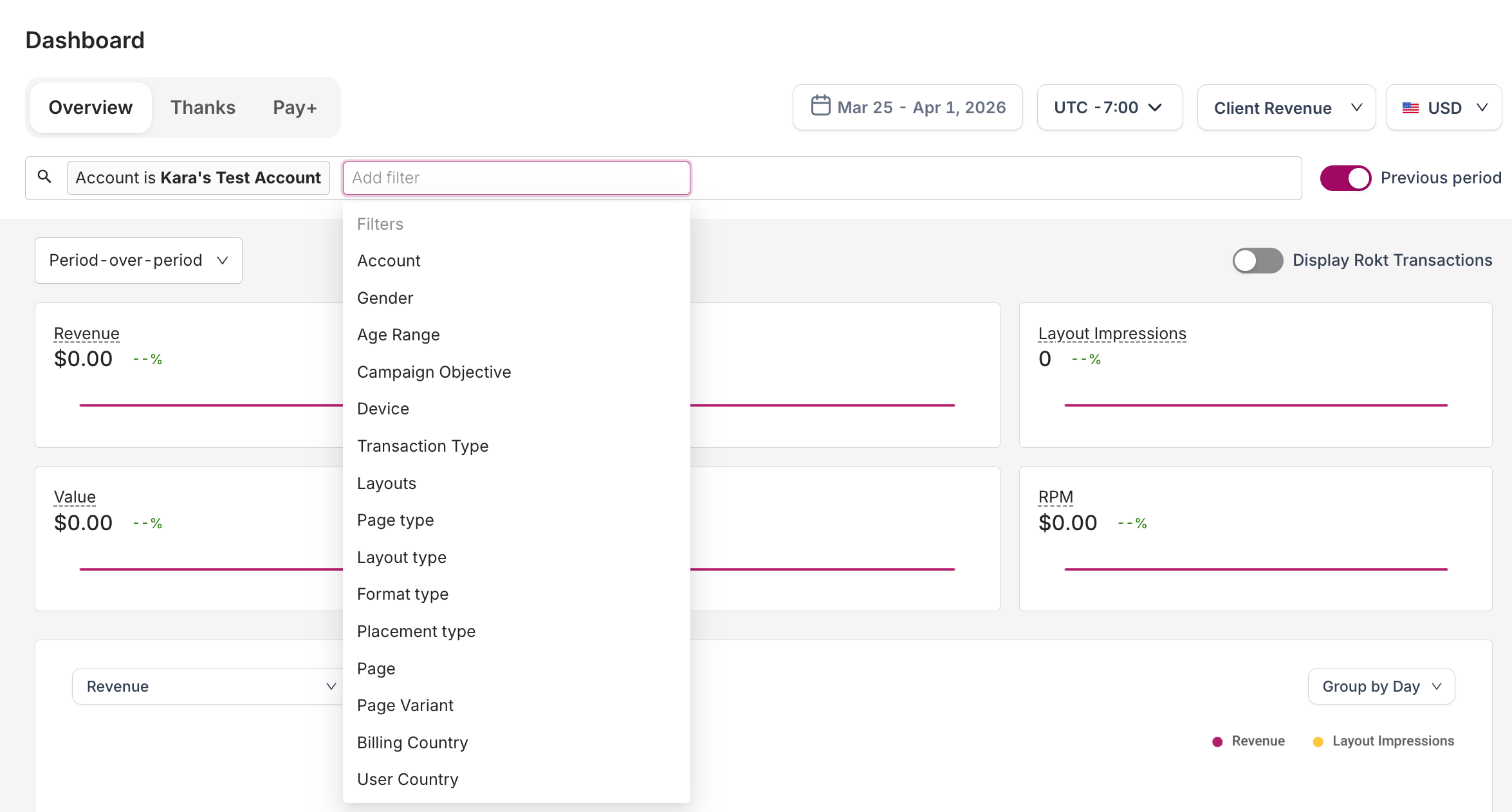Select Billing Country filter option

tap(412, 743)
